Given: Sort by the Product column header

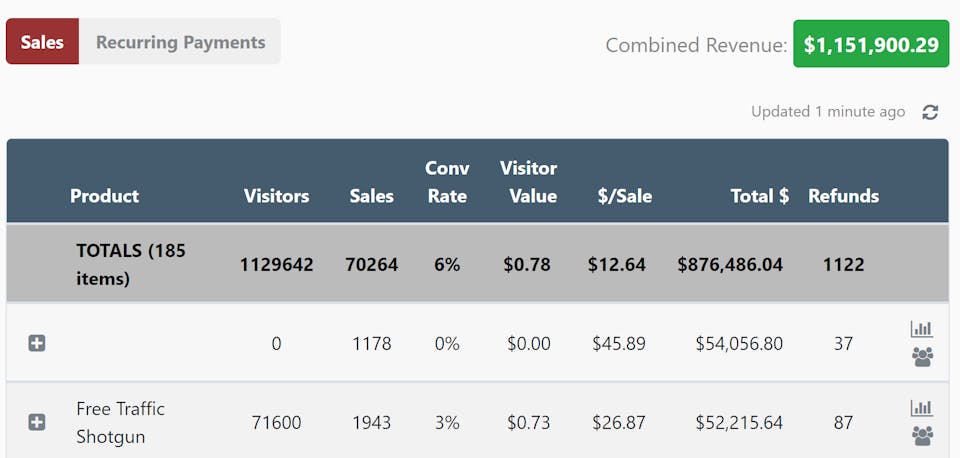Looking at the screenshot, I should pyautogui.click(x=104, y=196).
